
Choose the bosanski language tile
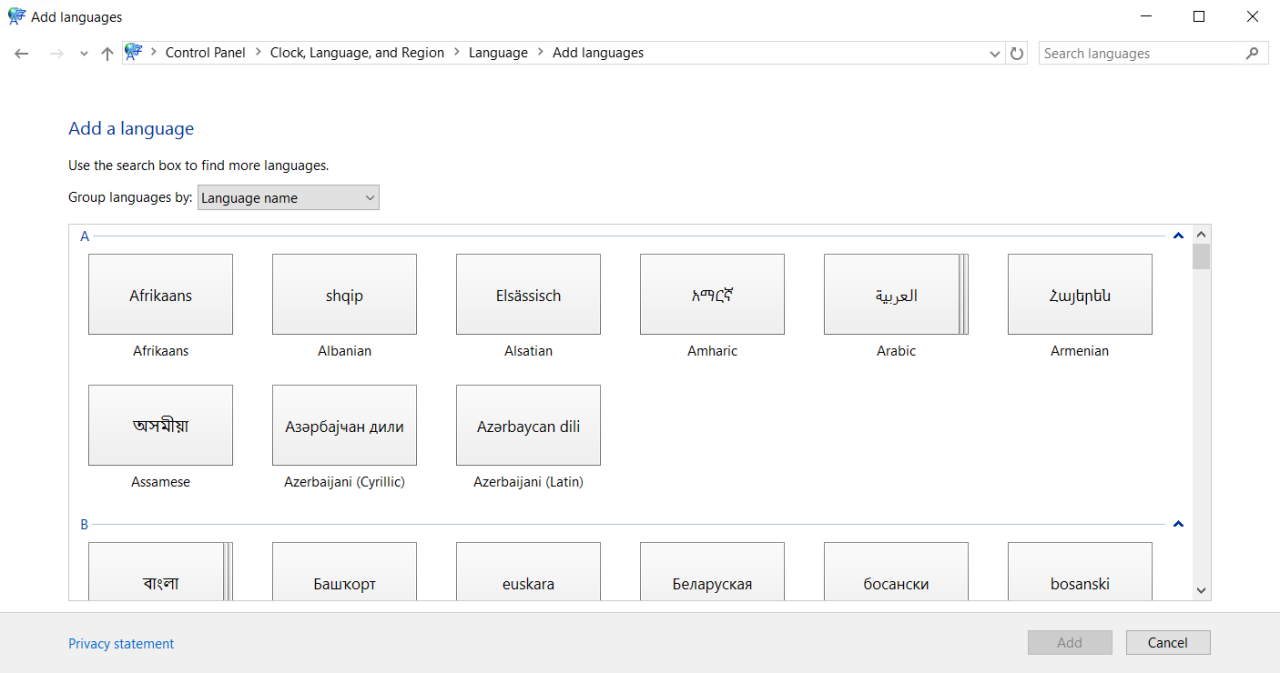(x=1080, y=571)
